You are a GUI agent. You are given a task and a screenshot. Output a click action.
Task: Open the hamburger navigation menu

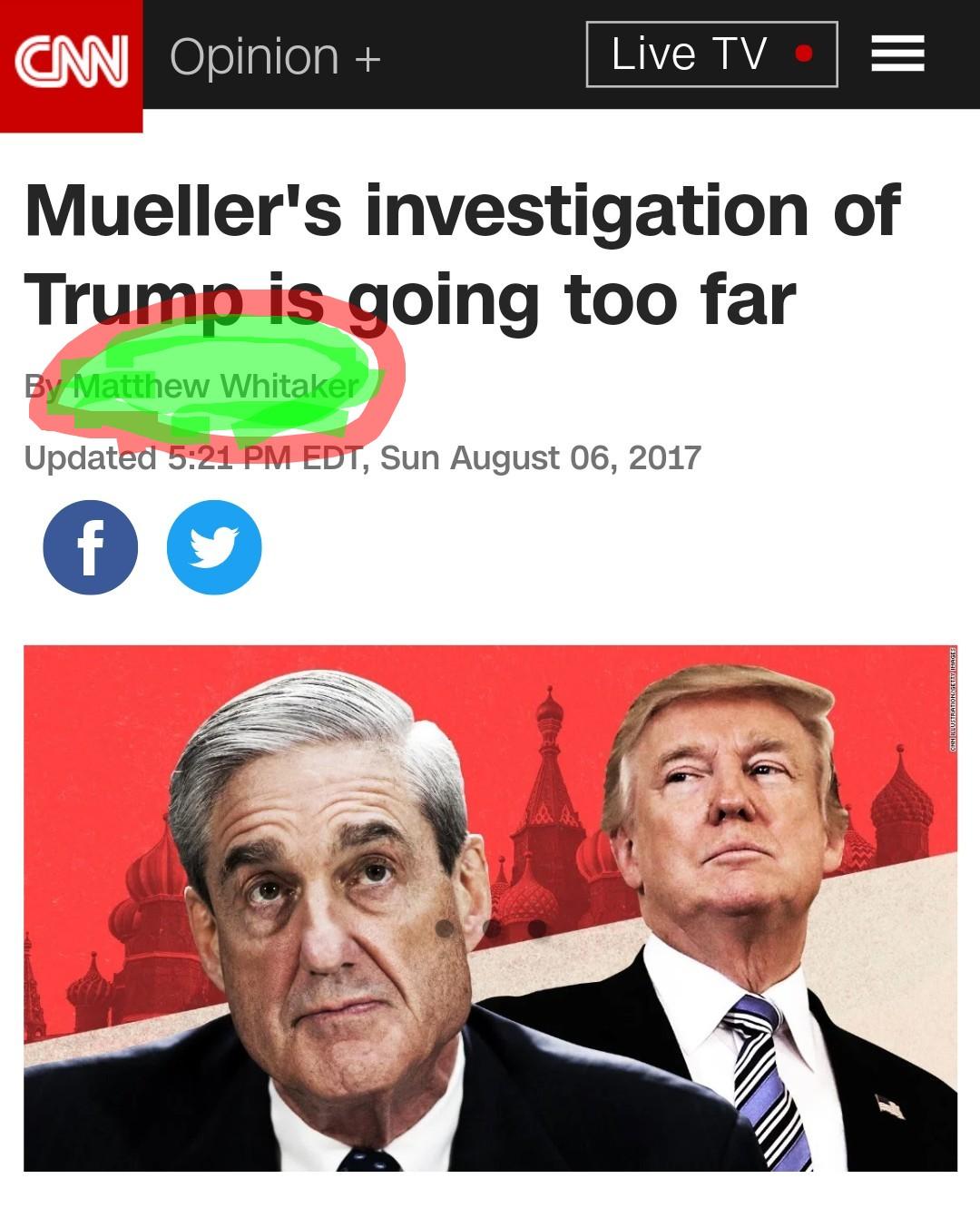(897, 54)
